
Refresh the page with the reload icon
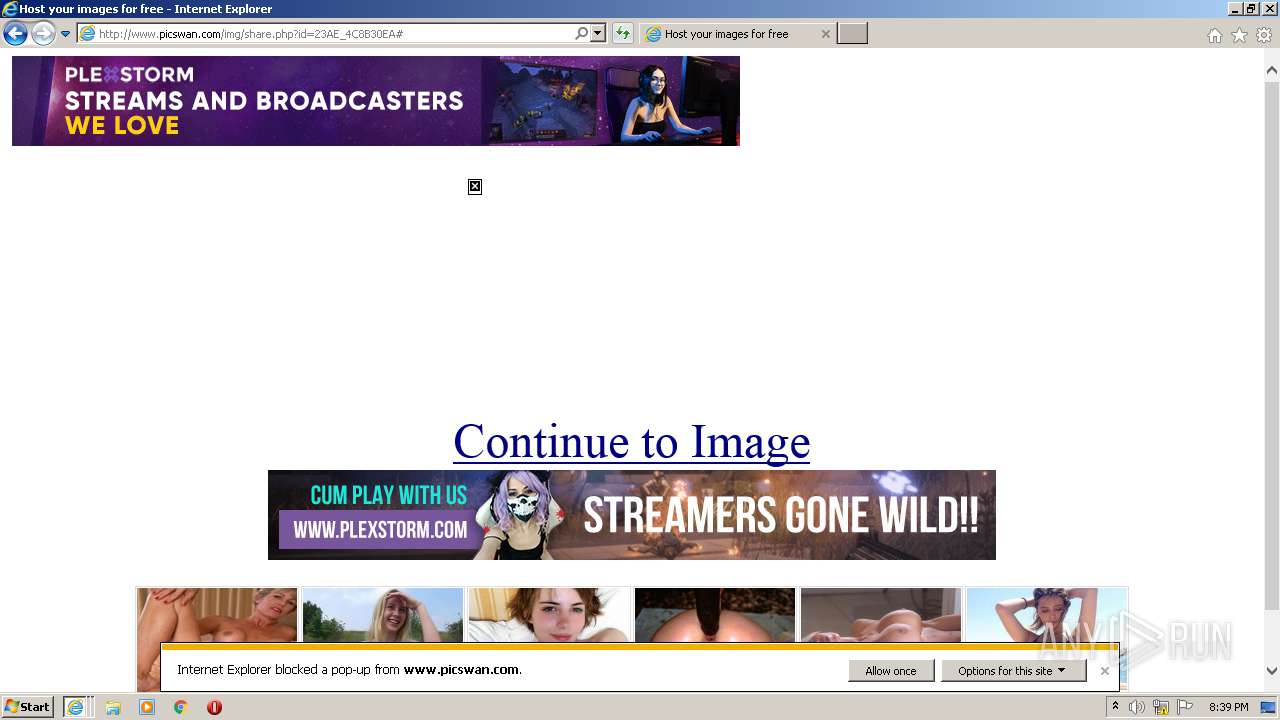[x=623, y=34]
